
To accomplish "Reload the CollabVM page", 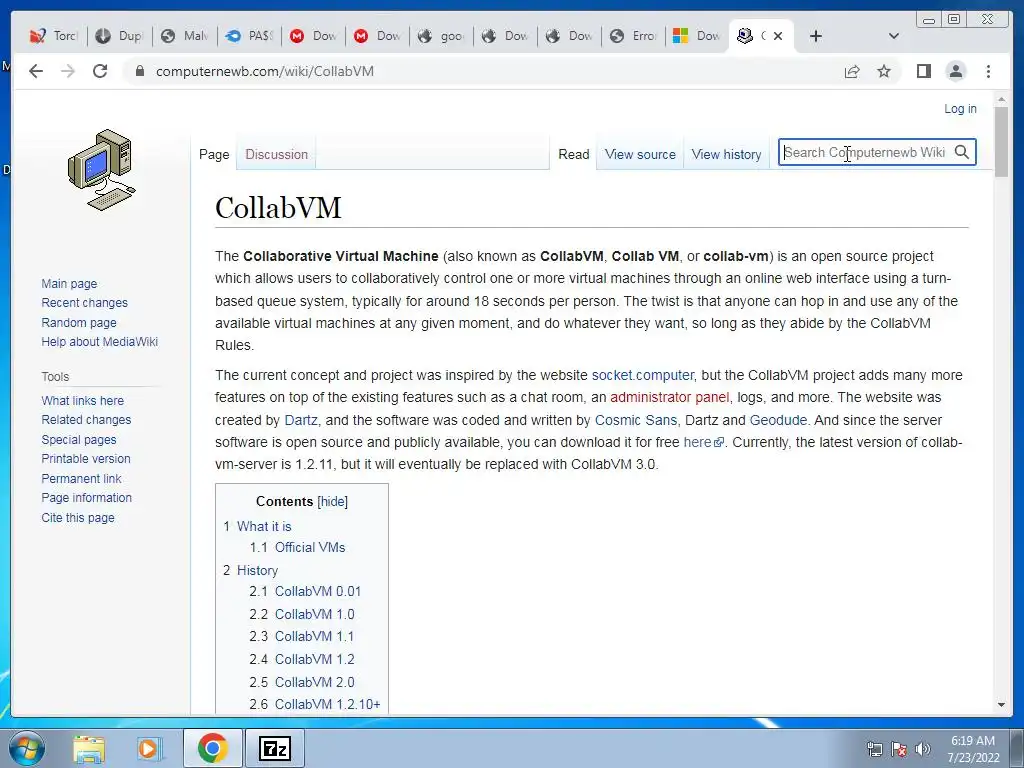I will point(100,71).
